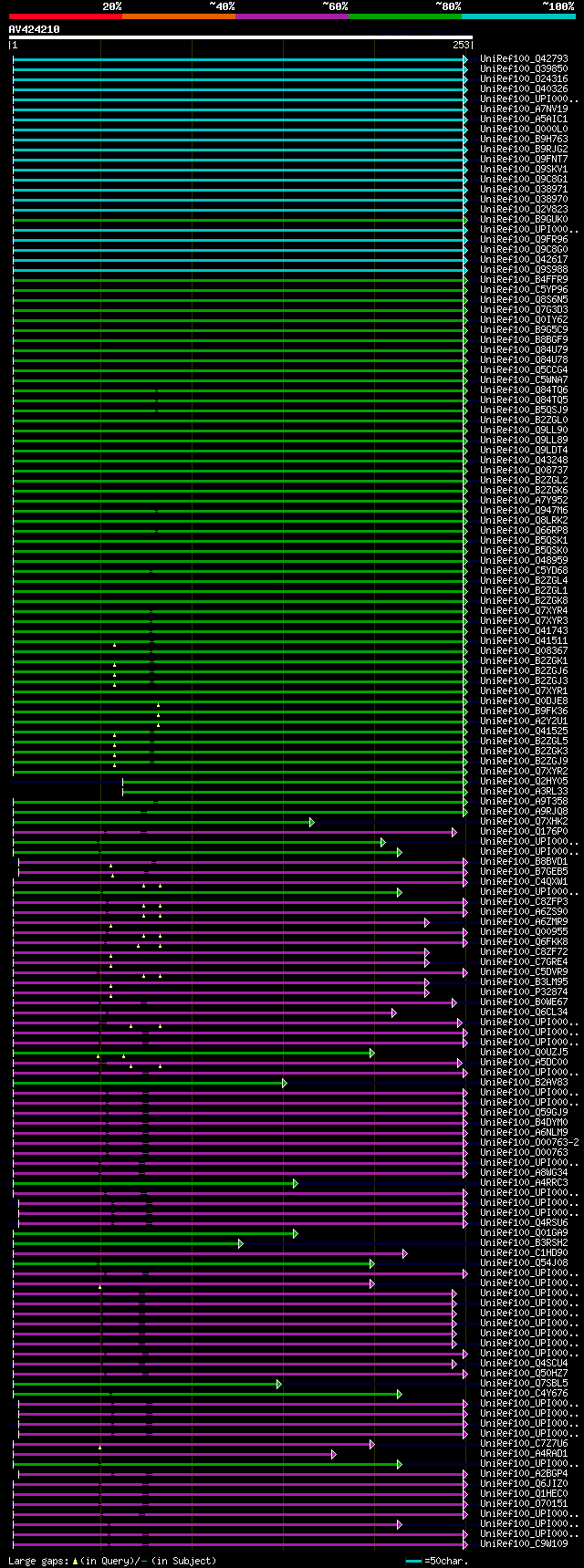Click label UniRef100_Q9S988
Viewport: 584px width, 1568px height.
(x=524, y=269)
